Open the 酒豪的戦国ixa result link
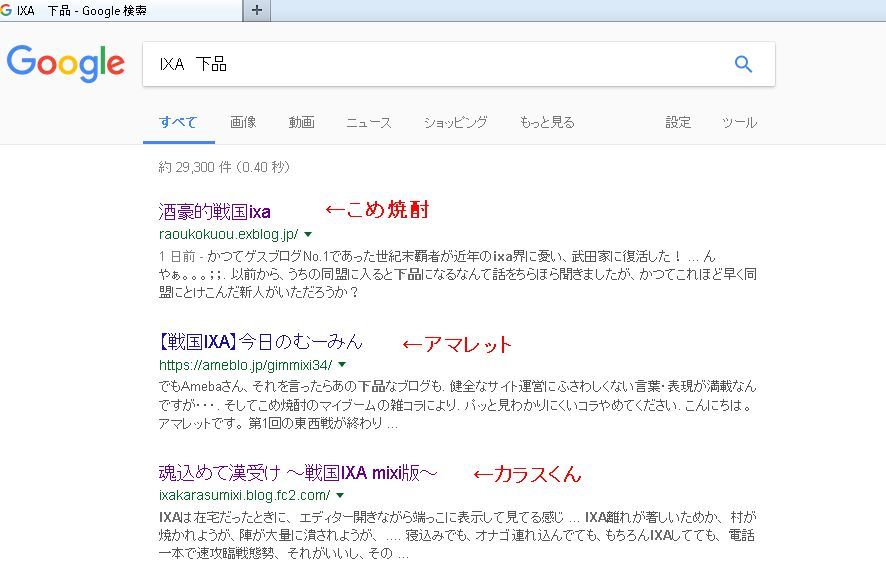The height and width of the screenshot is (583, 886). pyautogui.click(x=215, y=211)
